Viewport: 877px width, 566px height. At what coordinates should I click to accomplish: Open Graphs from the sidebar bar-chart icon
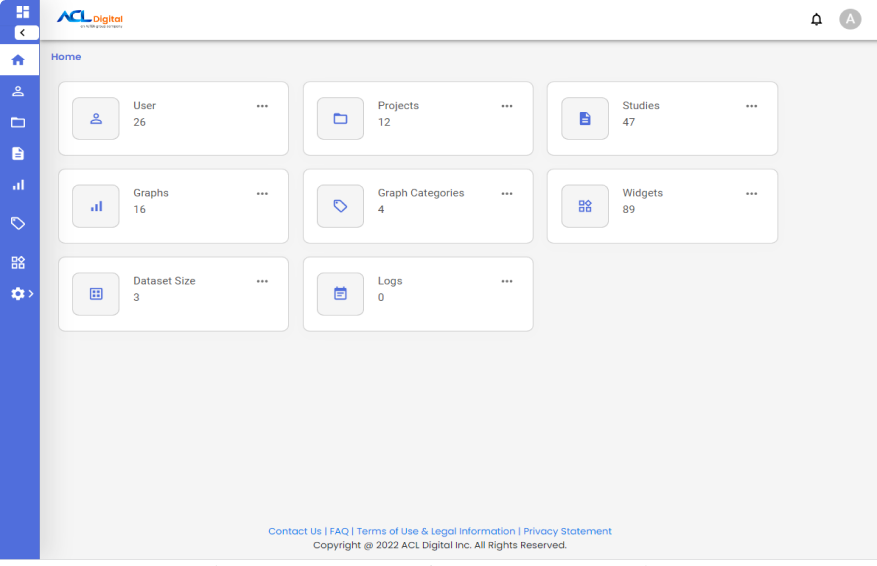[x=18, y=185]
